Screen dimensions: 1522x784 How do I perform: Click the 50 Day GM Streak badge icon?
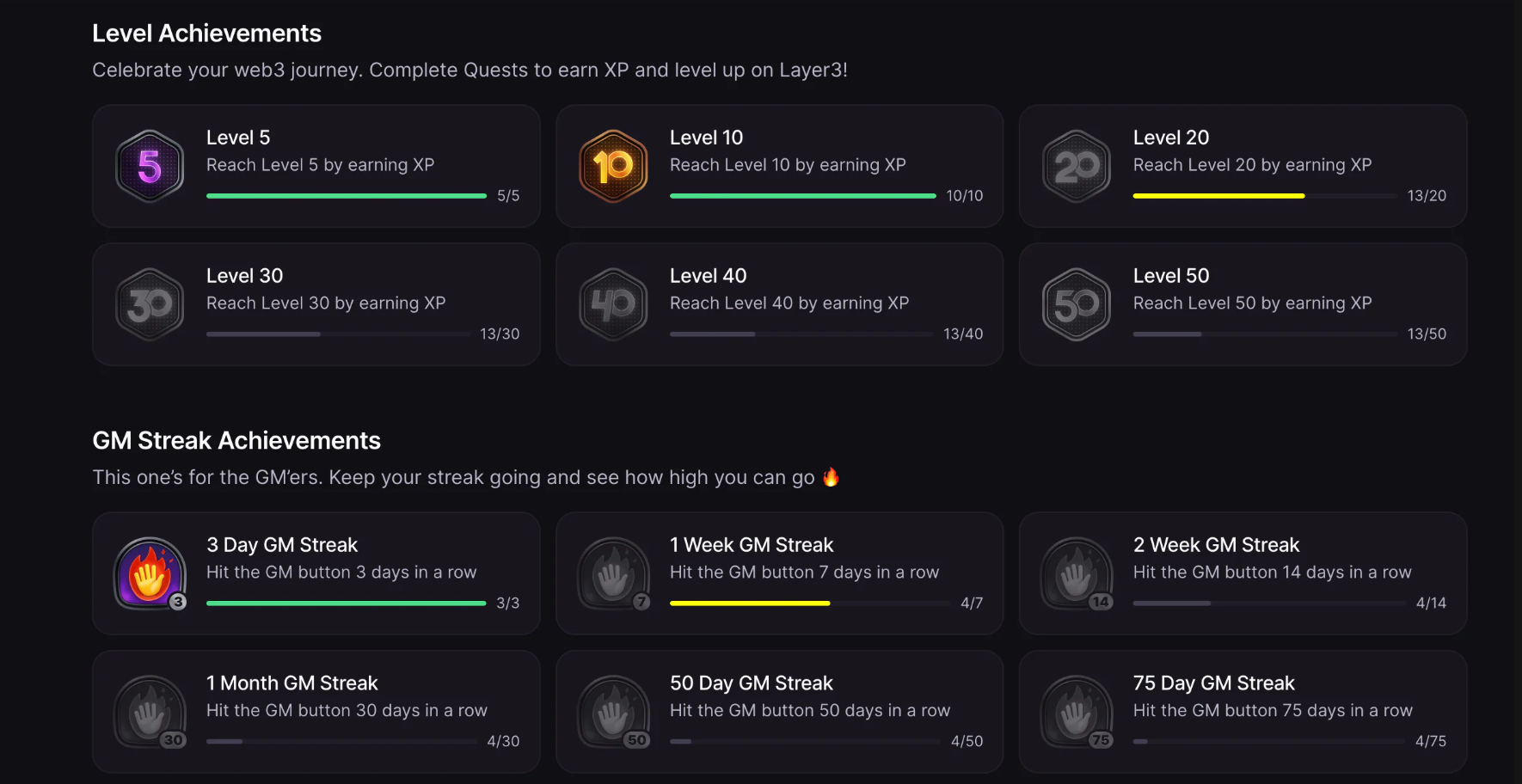click(x=614, y=712)
